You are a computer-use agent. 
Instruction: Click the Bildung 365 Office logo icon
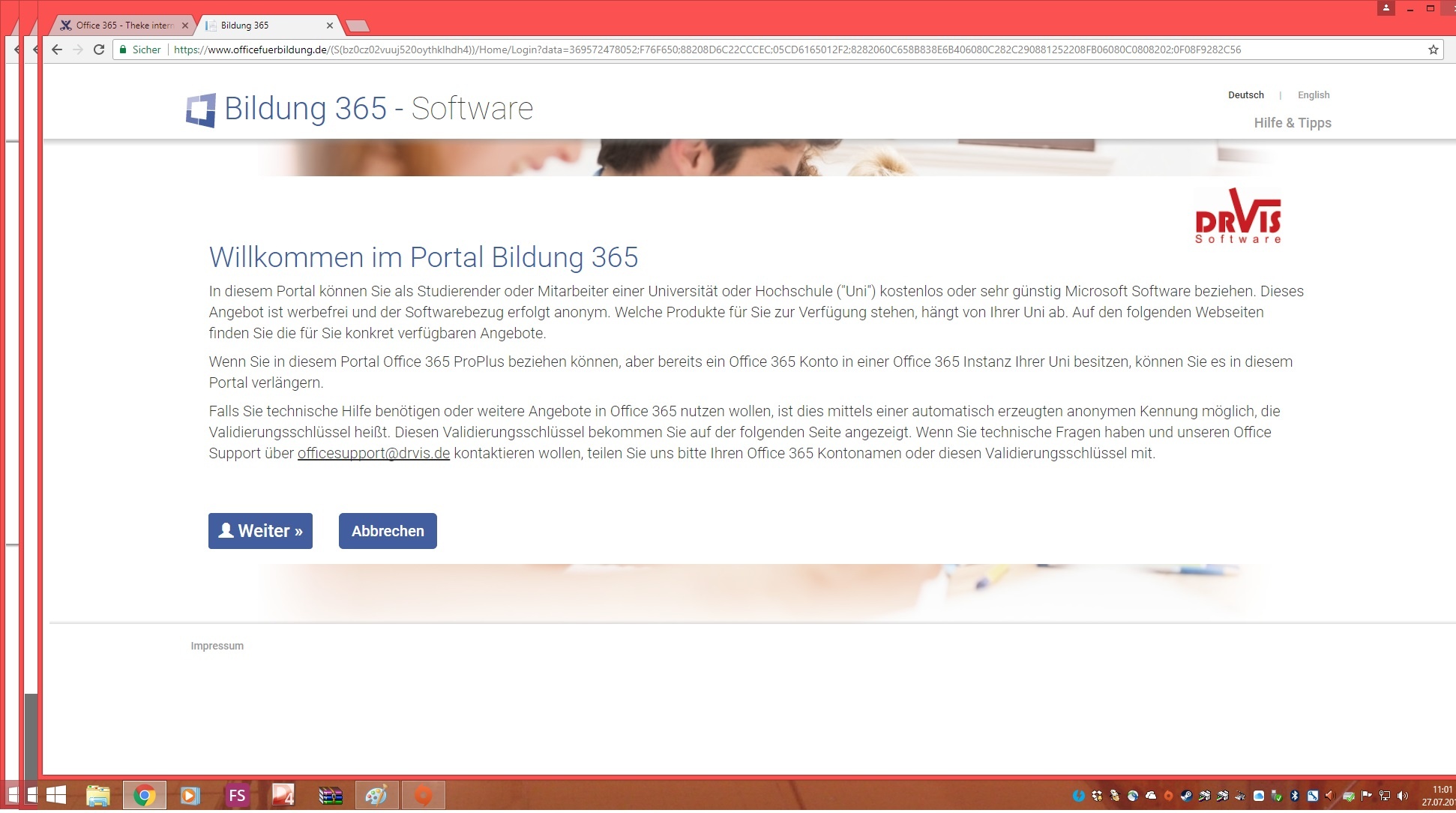(201, 109)
